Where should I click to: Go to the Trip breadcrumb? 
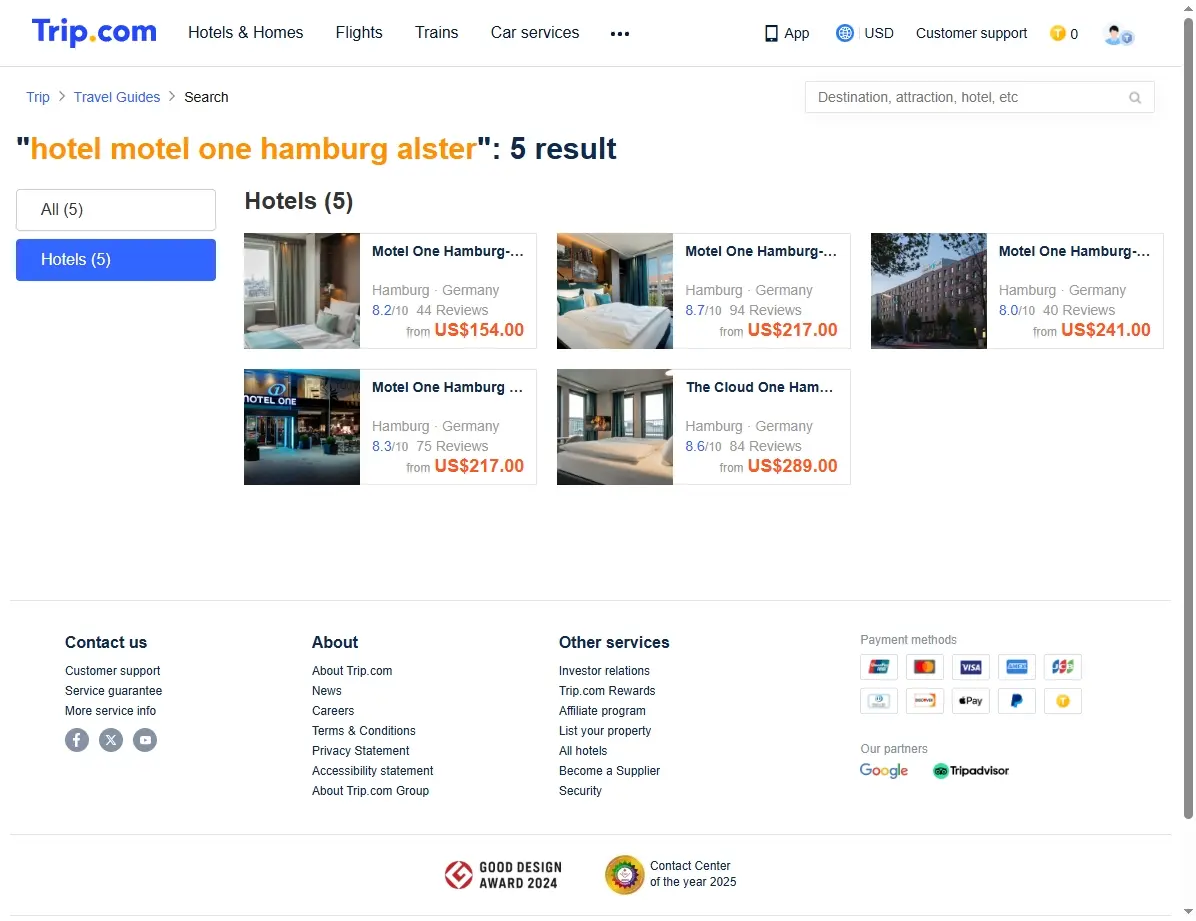point(37,97)
